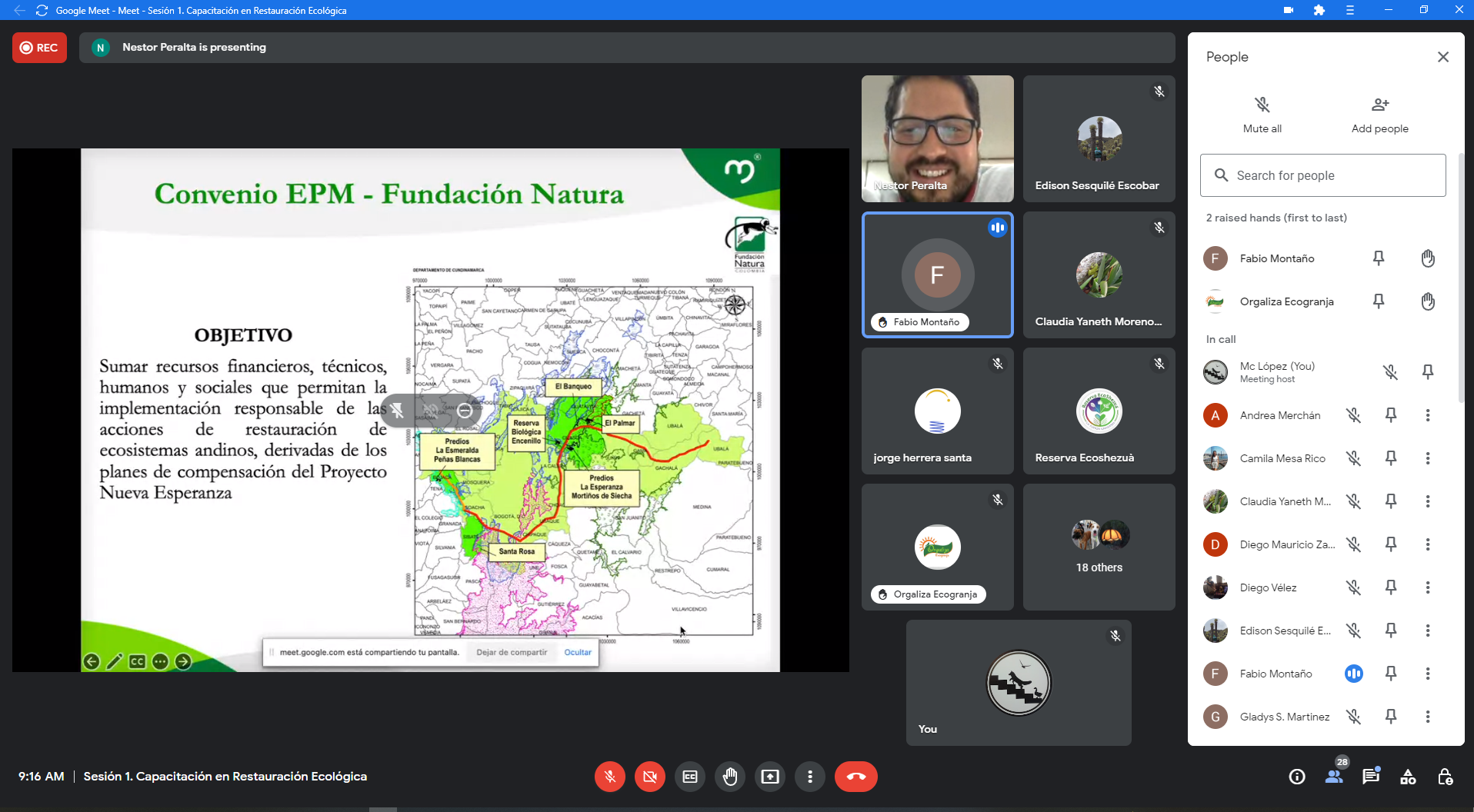Screen dimensions: 1474x812
Task: Open chat with everyone icon
Action: coord(1371,777)
